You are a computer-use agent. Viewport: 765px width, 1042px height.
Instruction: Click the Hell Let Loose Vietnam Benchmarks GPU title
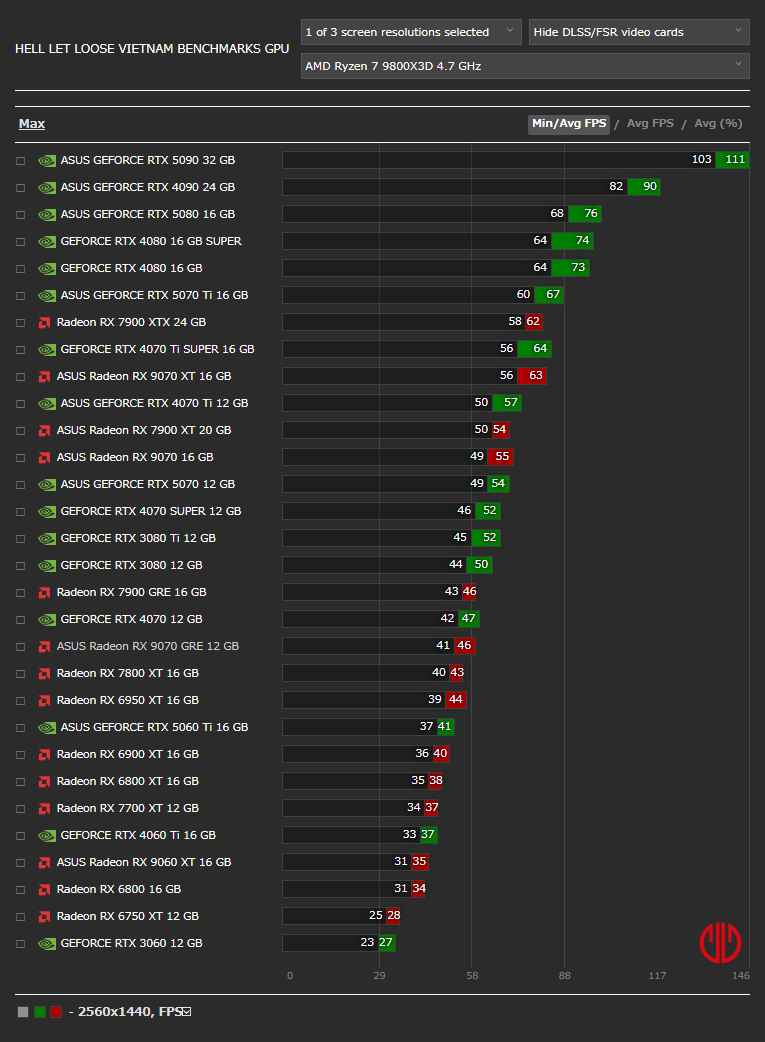tap(152, 49)
